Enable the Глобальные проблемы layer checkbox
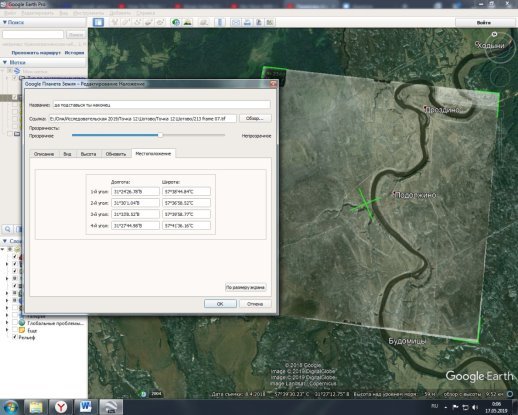Image resolution: width=518 pixels, height=415 pixels. coord(14,323)
